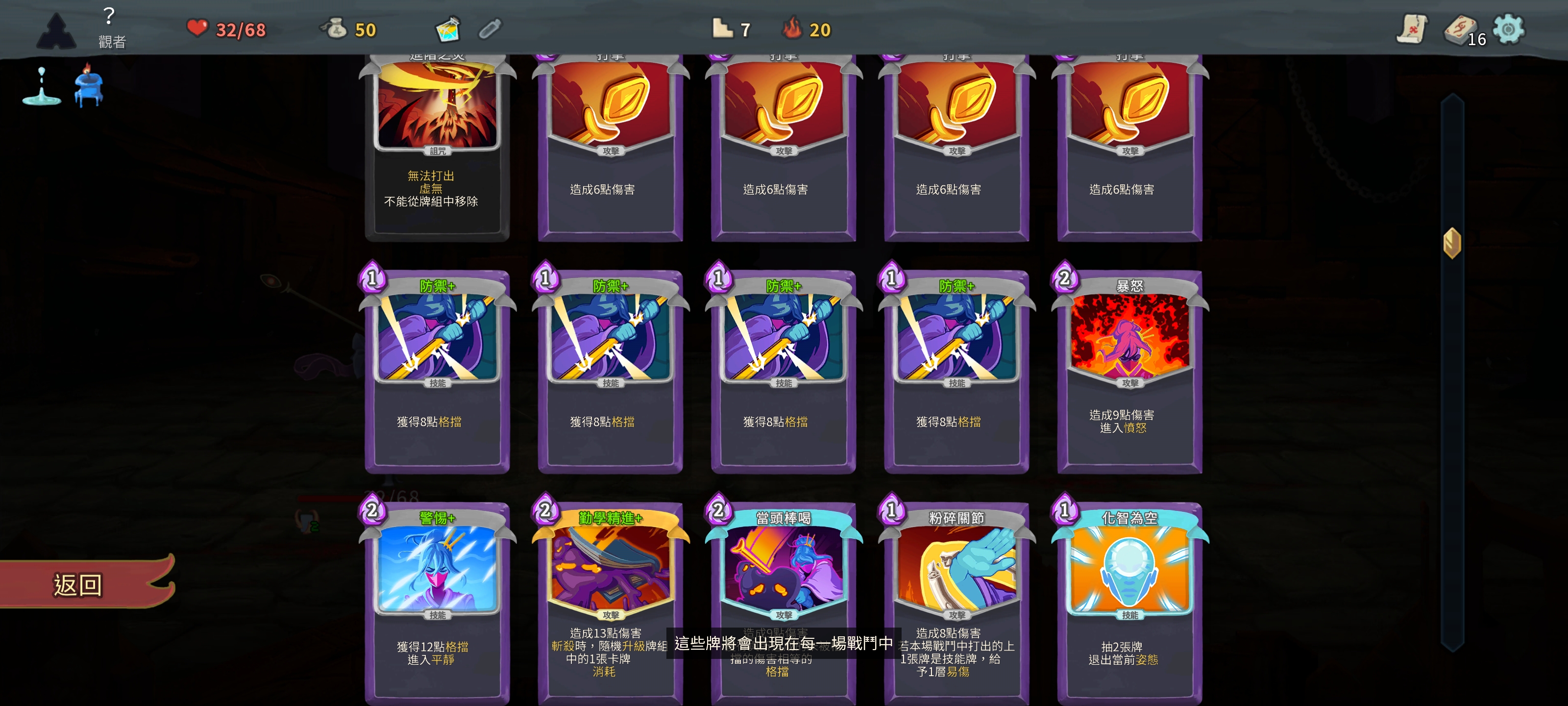Click the floor stairs icon
Screen dimensions: 1568x706
click(723, 28)
